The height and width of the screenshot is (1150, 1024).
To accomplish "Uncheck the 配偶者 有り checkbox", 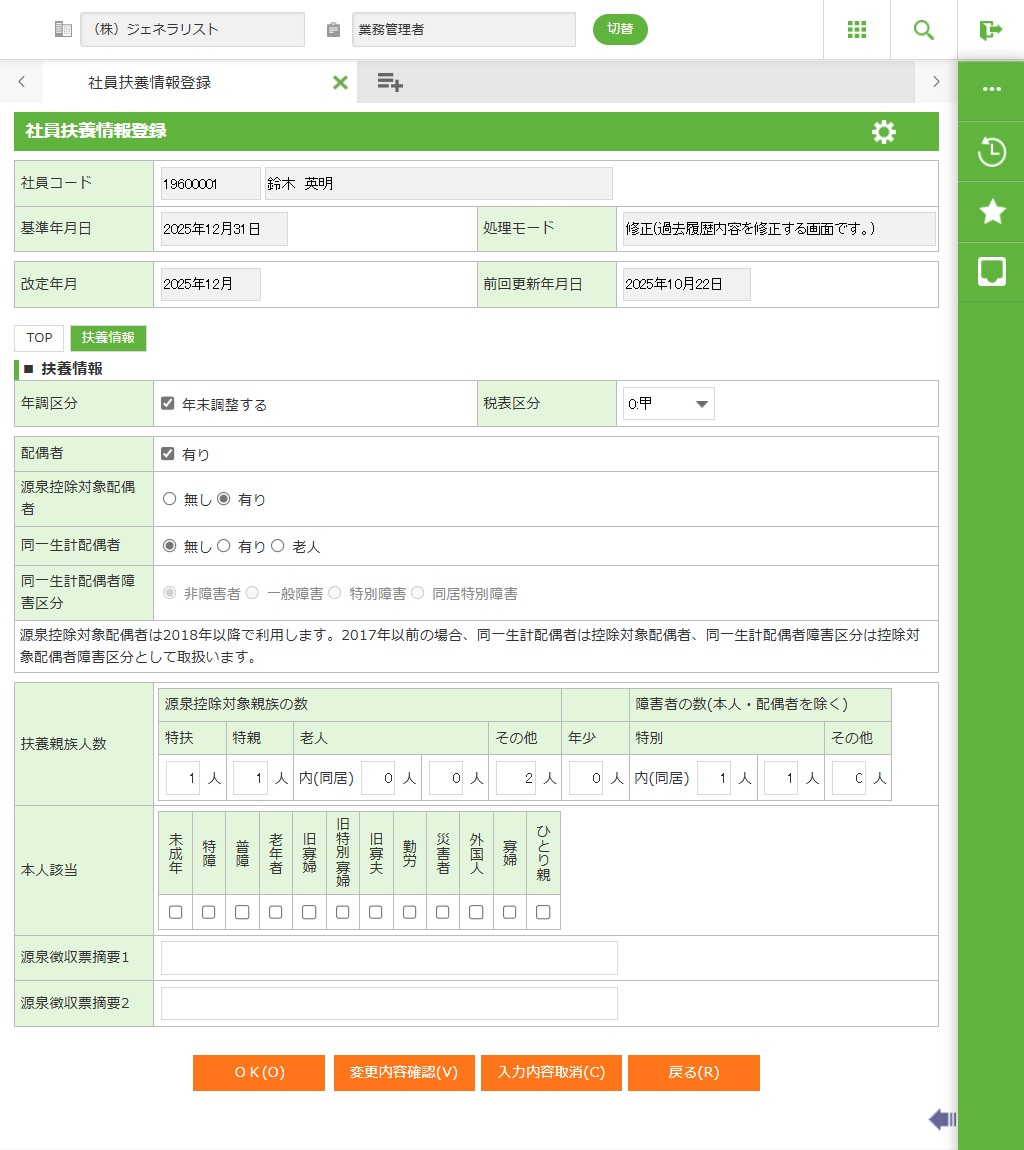I will [168, 454].
